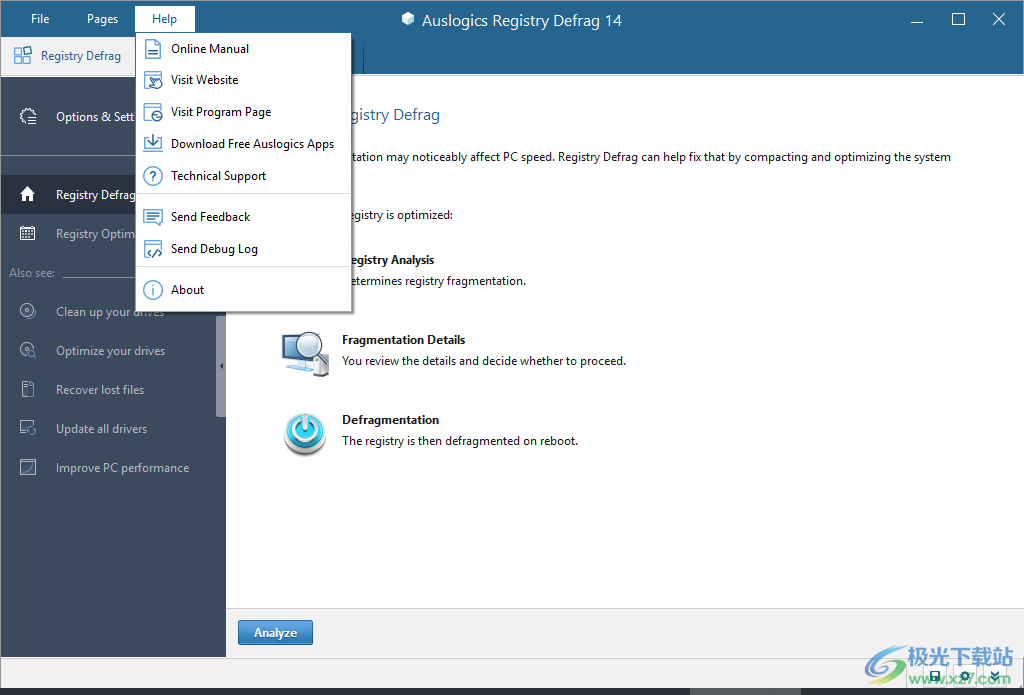Collapse the sidebar using the splitter arrow

[221, 366]
